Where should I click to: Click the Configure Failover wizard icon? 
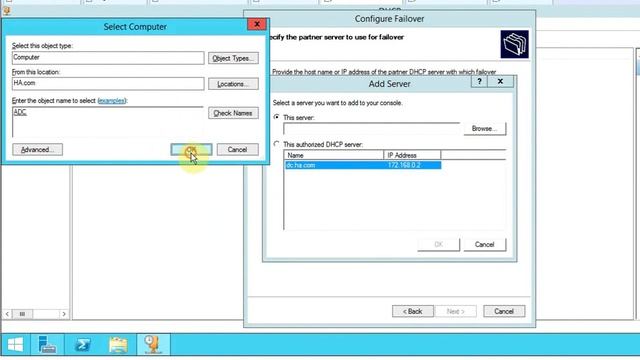click(x=514, y=44)
